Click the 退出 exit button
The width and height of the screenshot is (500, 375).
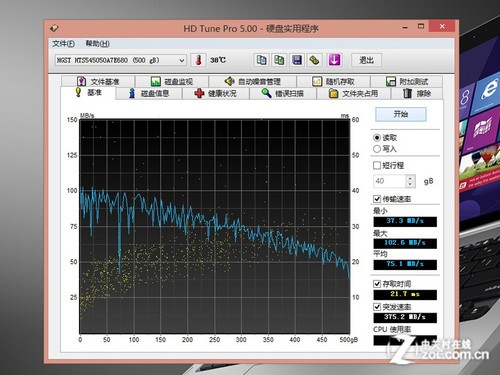366,60
